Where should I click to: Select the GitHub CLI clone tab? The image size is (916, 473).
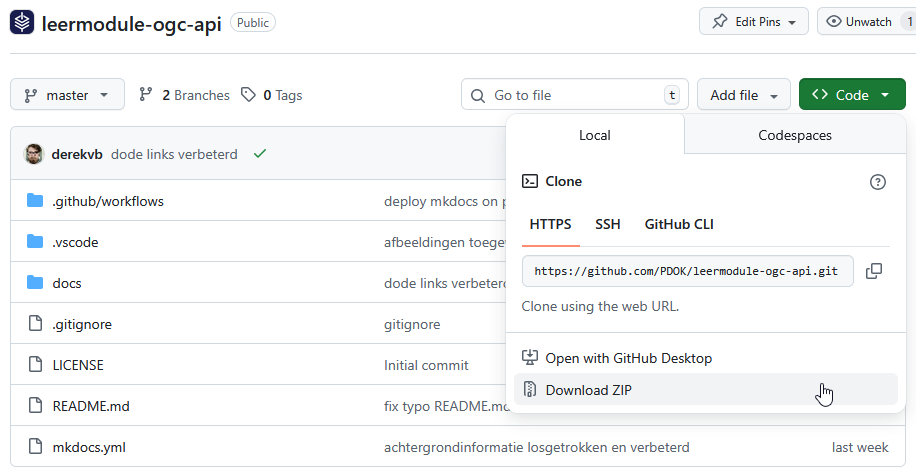point(679,224)
